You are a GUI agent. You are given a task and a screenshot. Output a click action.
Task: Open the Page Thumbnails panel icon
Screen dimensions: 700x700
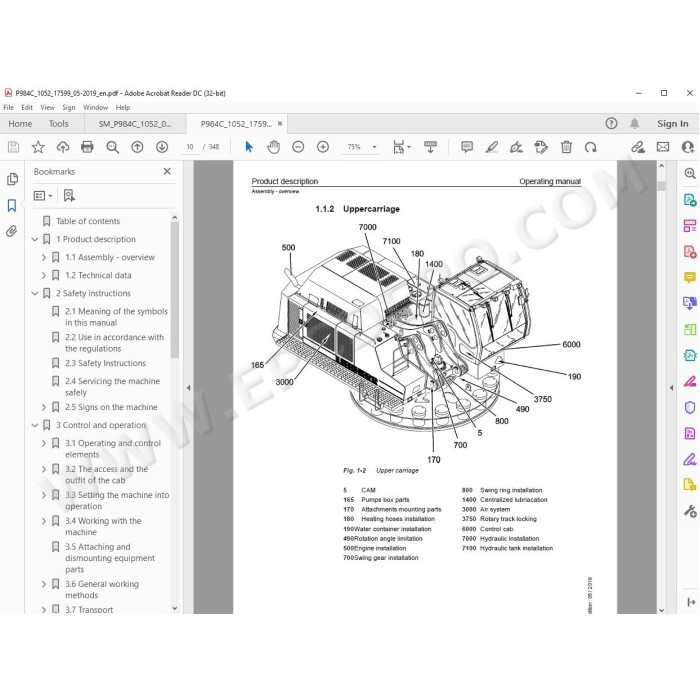point(12,179)
